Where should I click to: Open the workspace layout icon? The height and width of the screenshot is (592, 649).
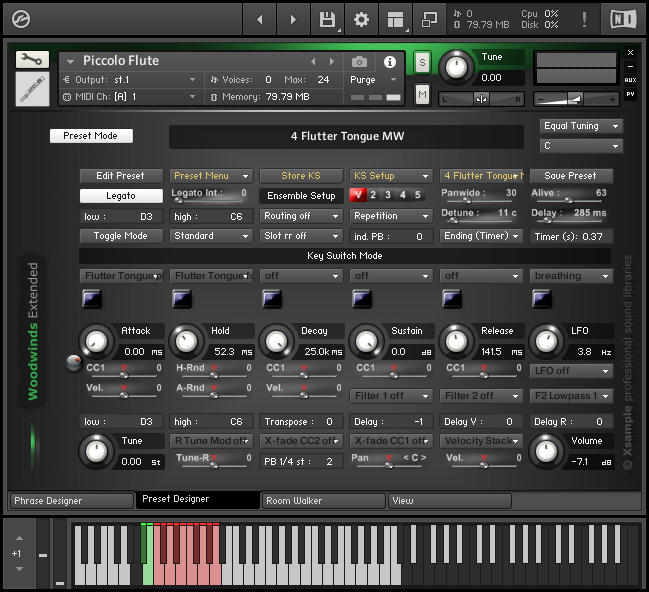395,19
